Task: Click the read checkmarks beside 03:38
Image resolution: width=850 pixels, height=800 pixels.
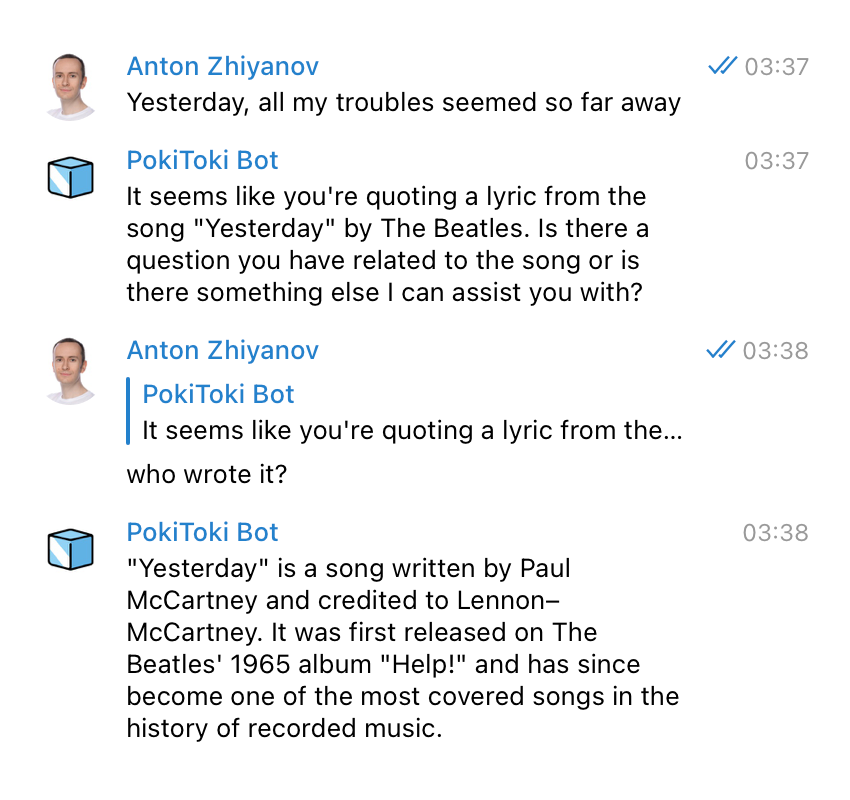Action: 721,350
